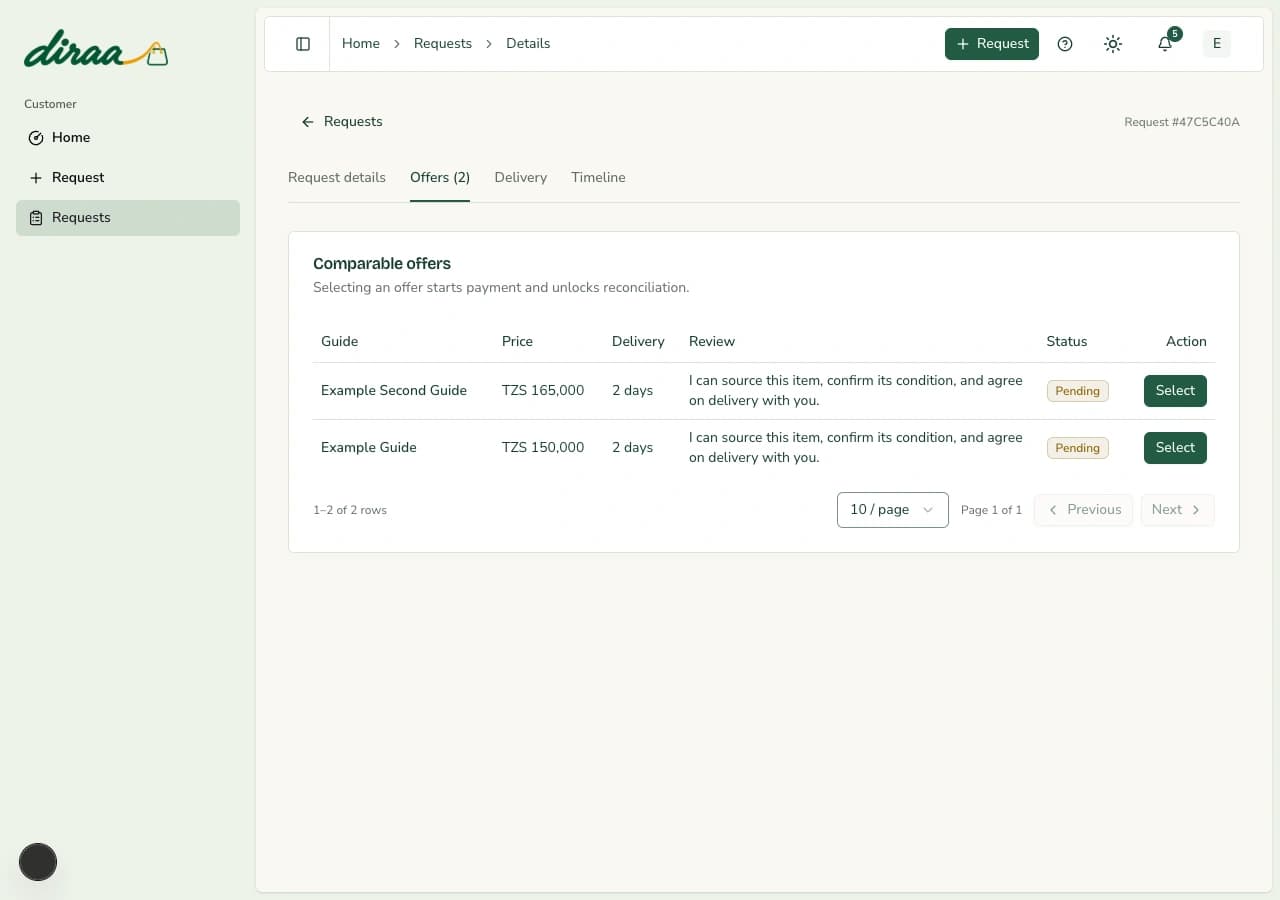Viewport: 1280px width, 900px height.
Task: Click the Example Guide name
Action: 369,448
